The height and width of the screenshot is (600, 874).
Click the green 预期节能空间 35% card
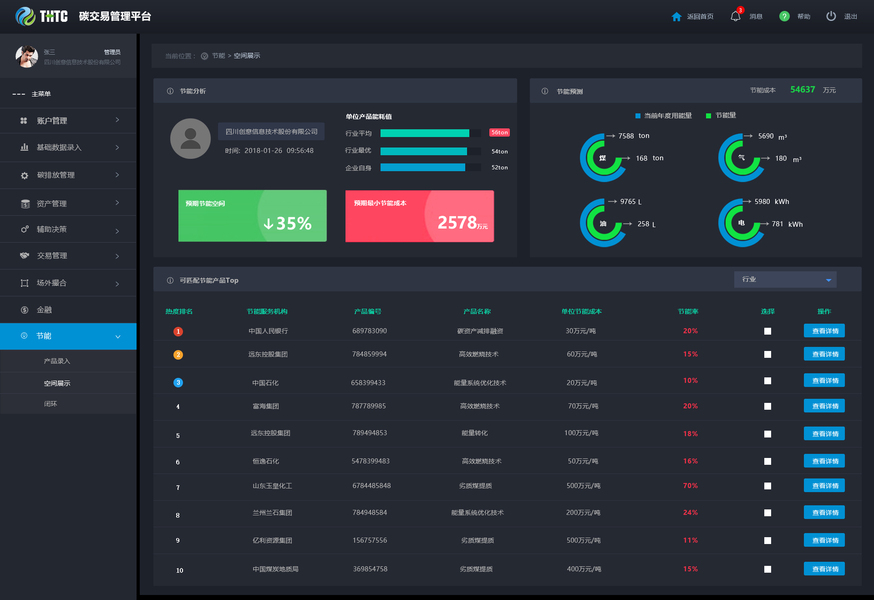[253, 216]
